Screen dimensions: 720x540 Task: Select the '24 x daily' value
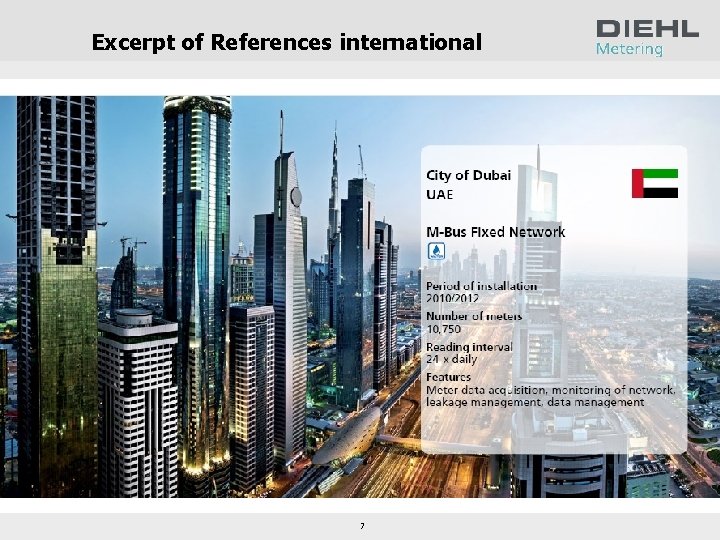click(451, 359)
